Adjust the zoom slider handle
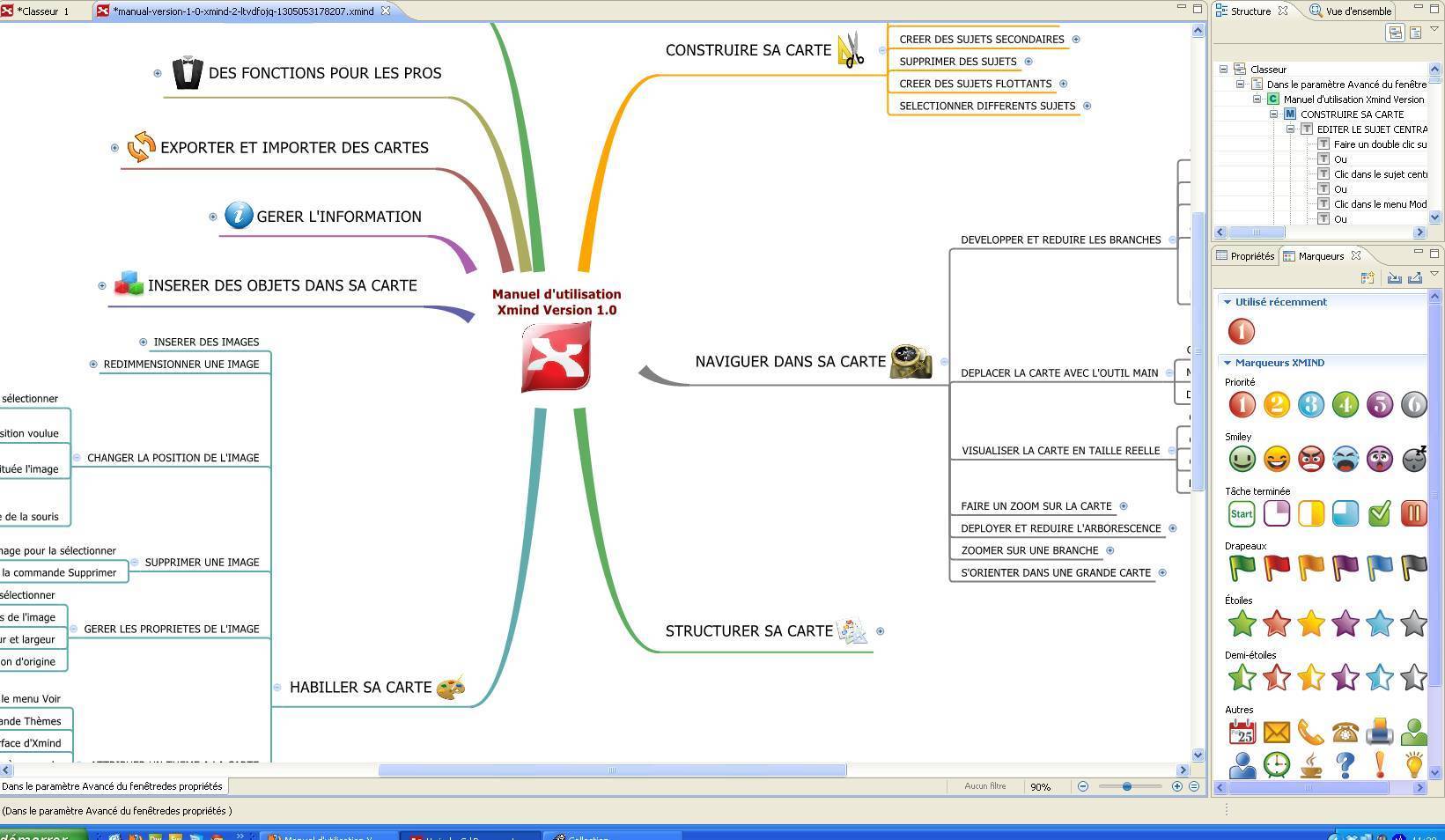 tap(1126, 786)
